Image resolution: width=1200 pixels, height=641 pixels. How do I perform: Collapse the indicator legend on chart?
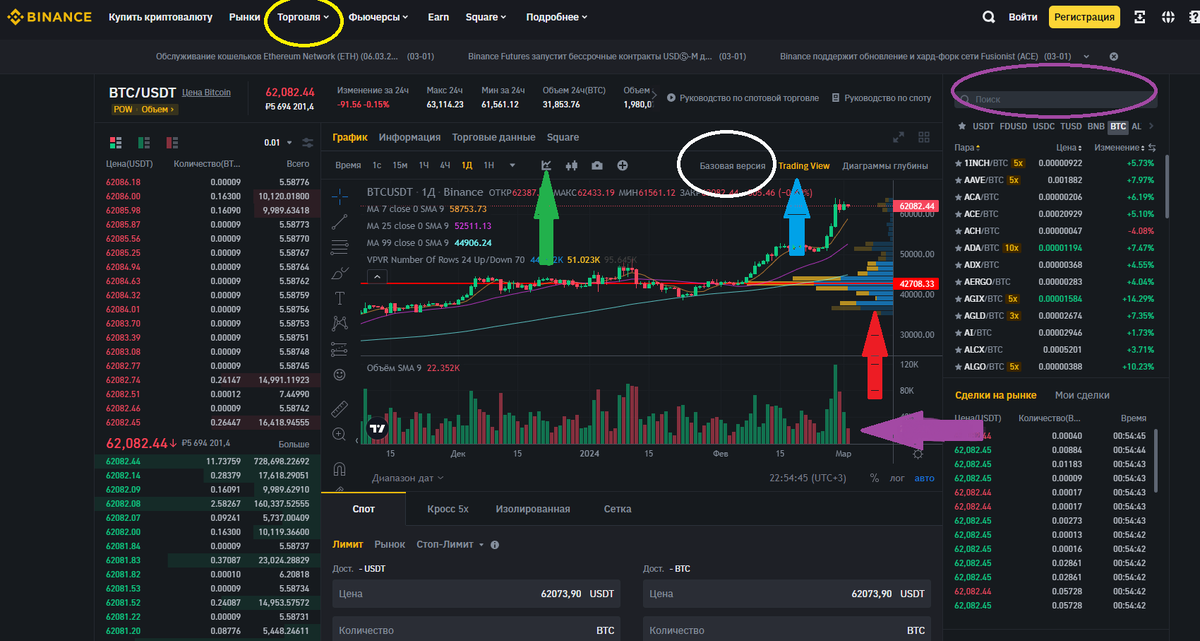[375, 275]
